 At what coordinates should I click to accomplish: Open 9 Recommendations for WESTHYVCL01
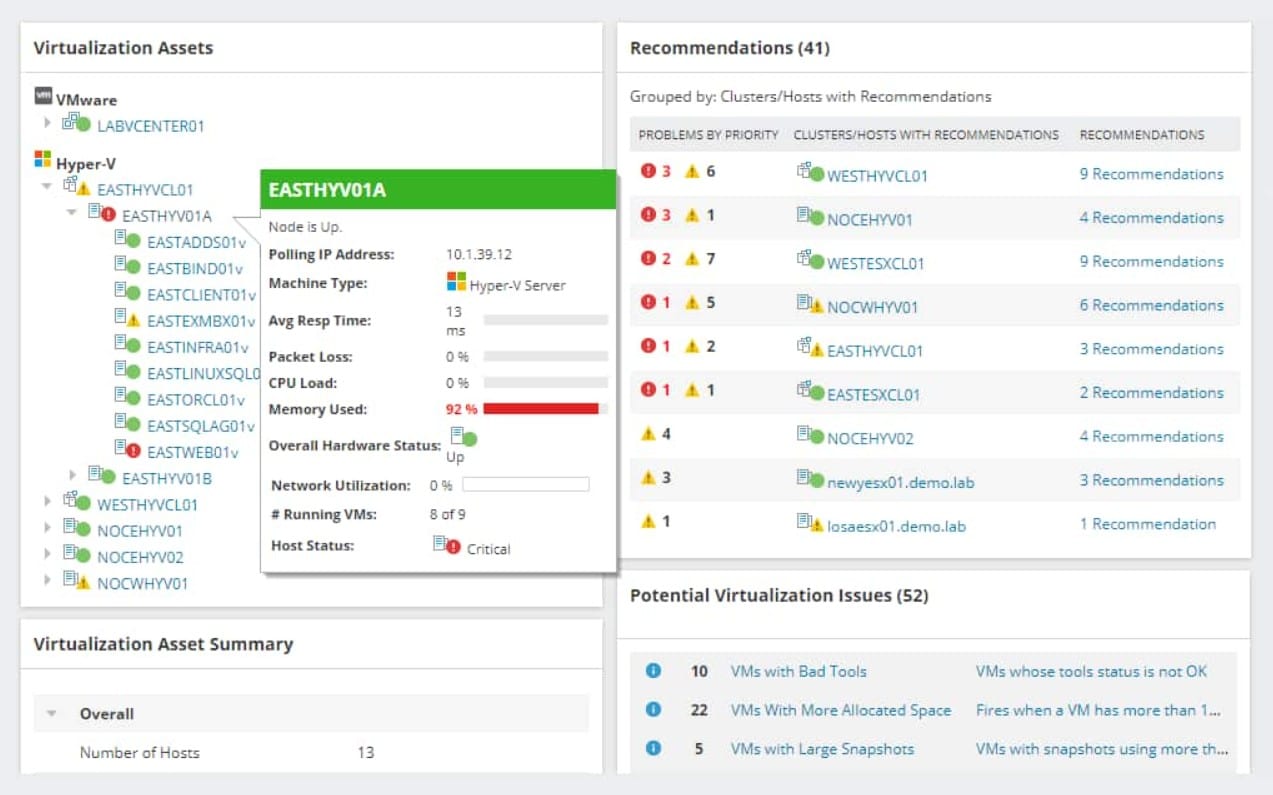pyautogui.click(x=1151, y=173)
